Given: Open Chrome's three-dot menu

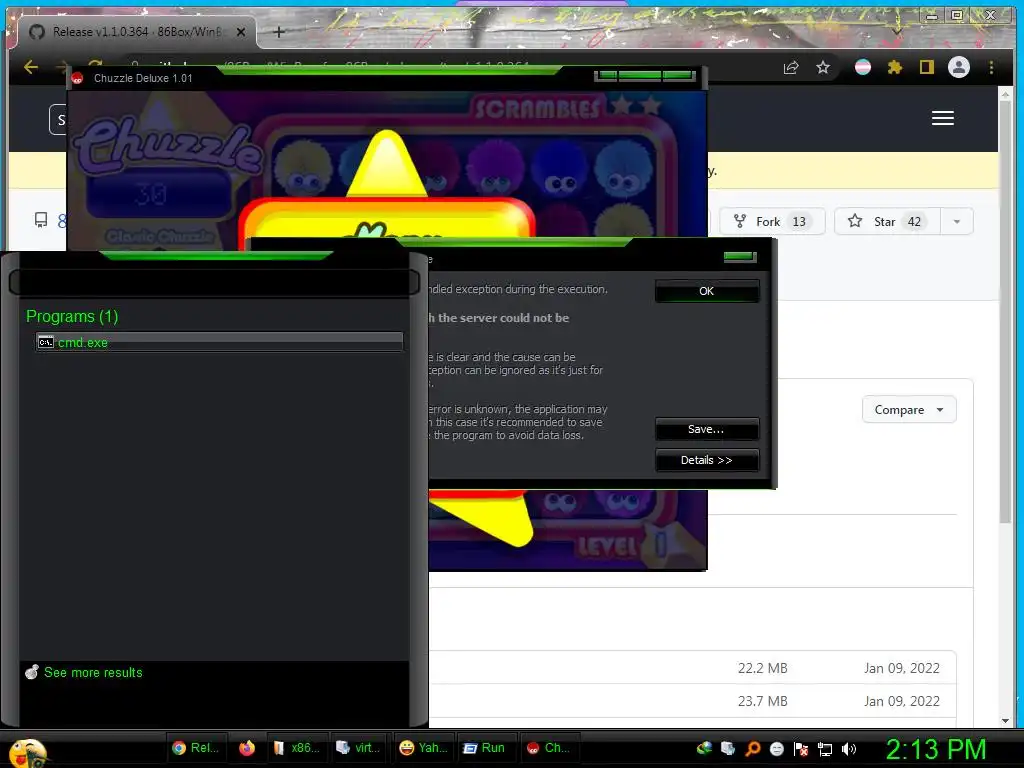Looking at the screenshot, I should point(991,67).
